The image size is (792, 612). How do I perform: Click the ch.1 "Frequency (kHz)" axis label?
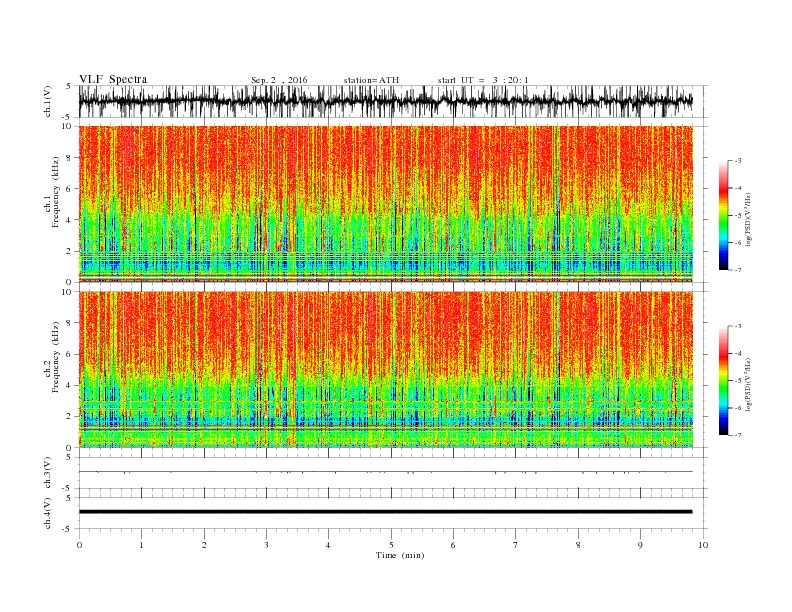click(56, 192)
